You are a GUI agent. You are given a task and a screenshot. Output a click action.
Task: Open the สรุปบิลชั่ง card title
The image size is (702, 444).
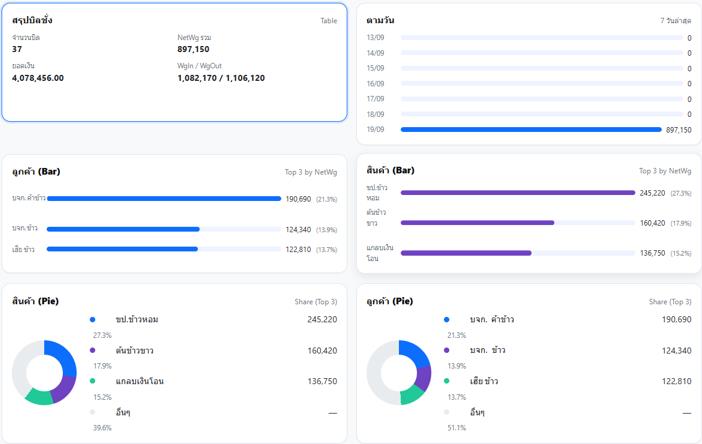(x=33, y=20)
